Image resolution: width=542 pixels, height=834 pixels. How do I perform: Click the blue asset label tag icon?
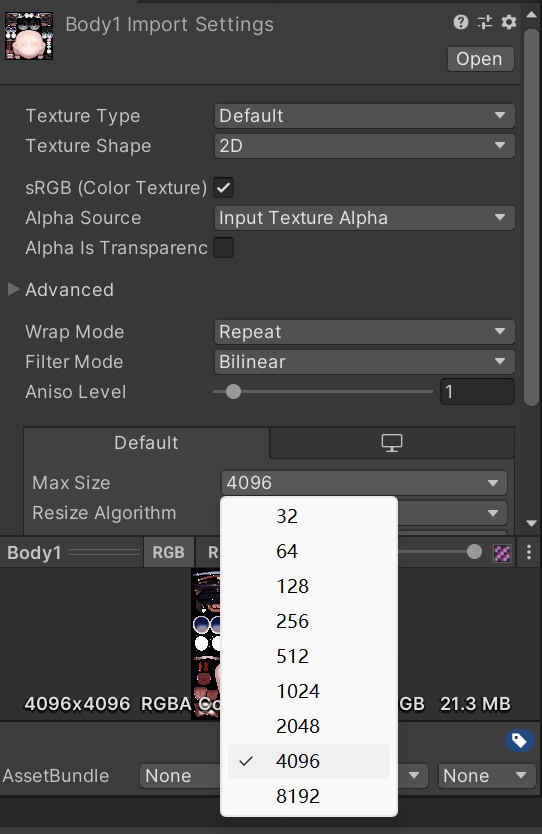[519, 740]
